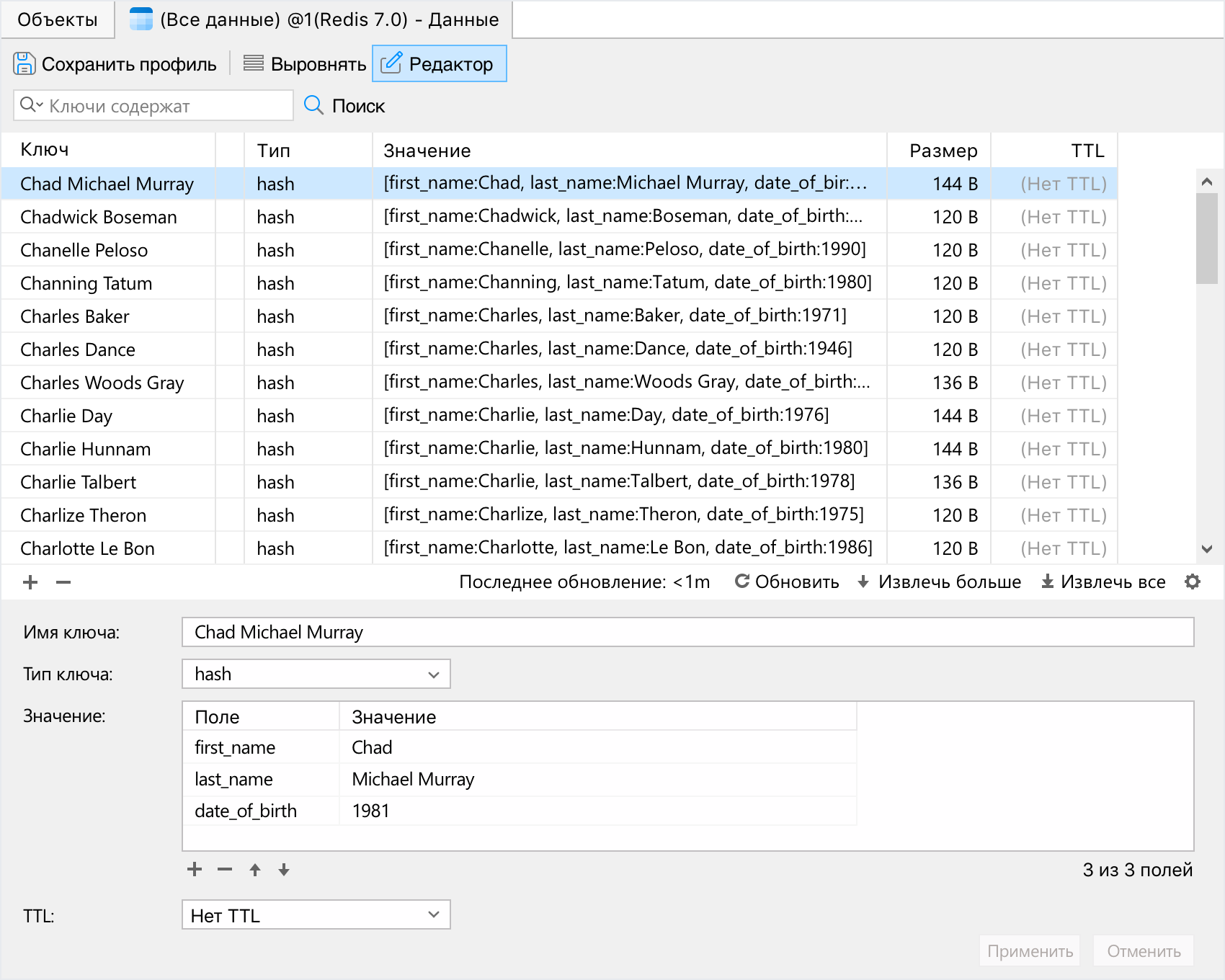Switch to the Объекты tab
The width and height of the screenshot is (1225, 980).
pos(58,19)
